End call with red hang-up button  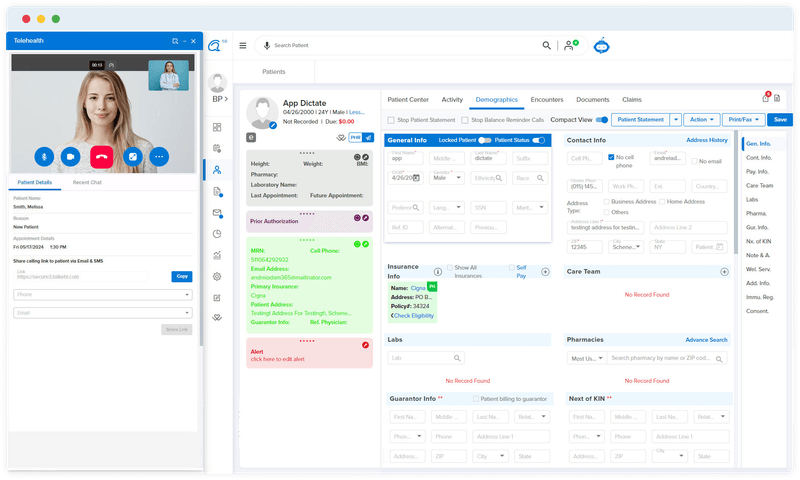point(100,156)
